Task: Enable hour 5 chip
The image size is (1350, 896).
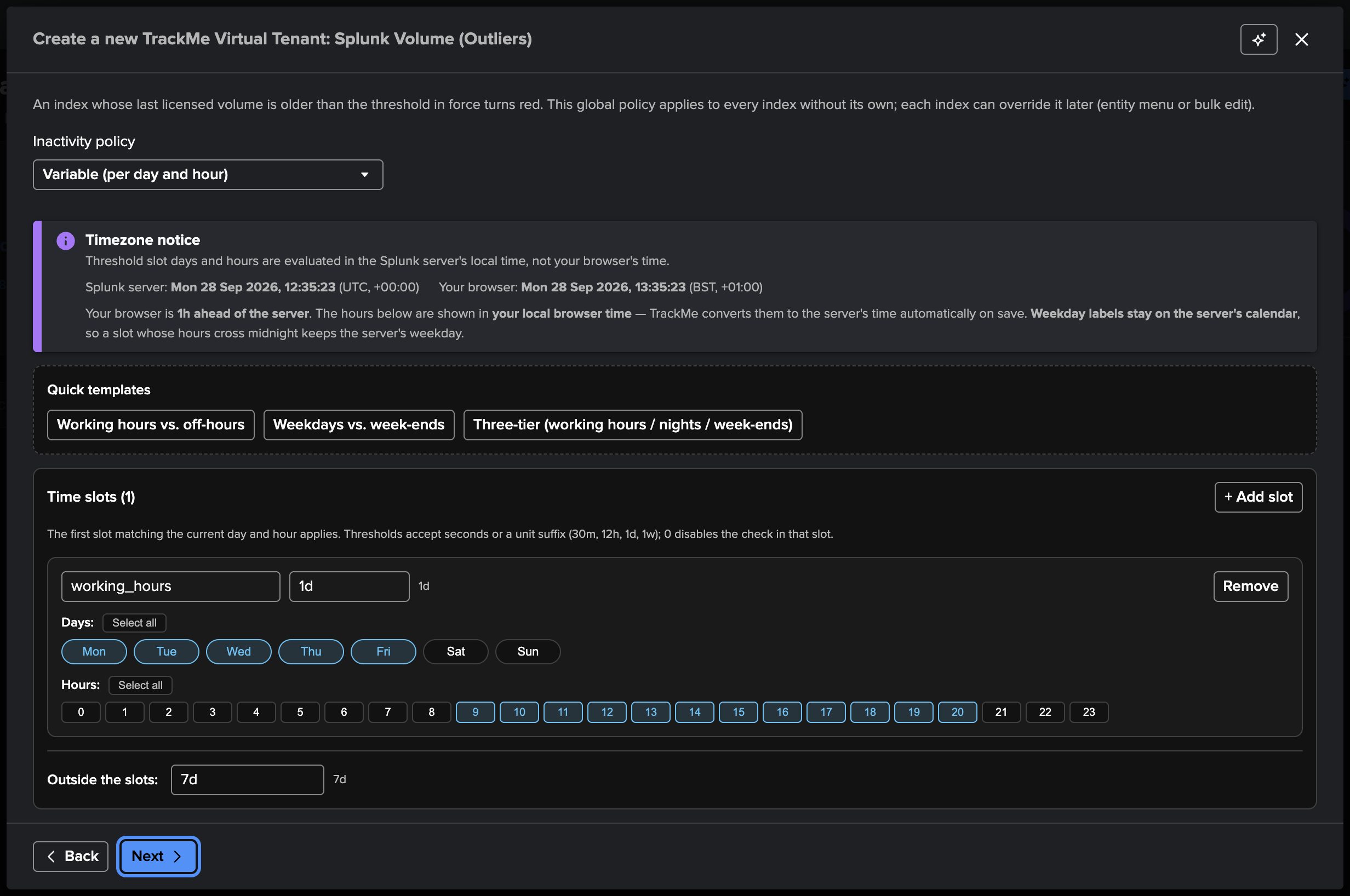Action: coord(300,712)
